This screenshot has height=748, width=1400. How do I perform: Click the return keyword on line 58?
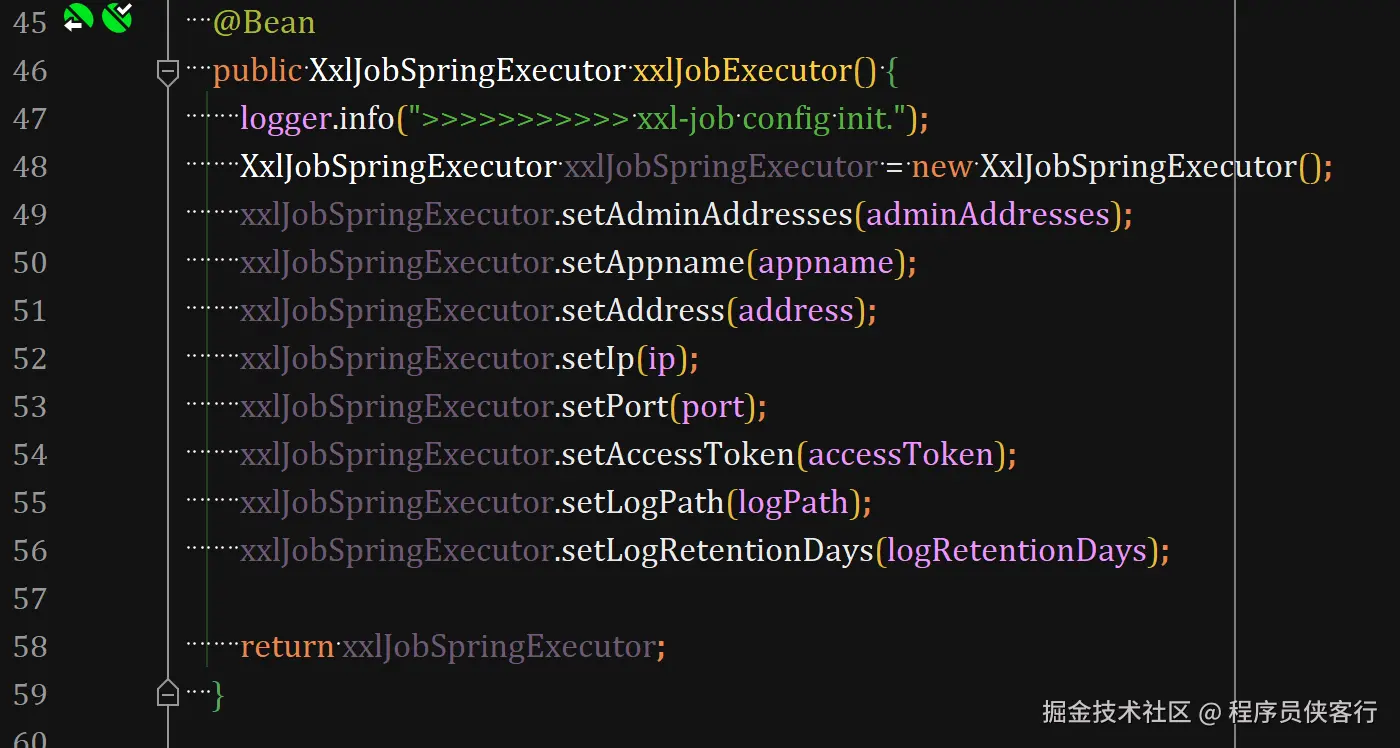click(286, 647)
